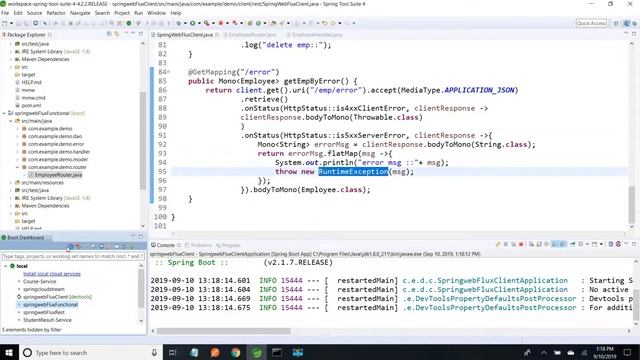The image size is (640, 360).
Task: Click the Install local cloud services link
Action: pos(52,274)
